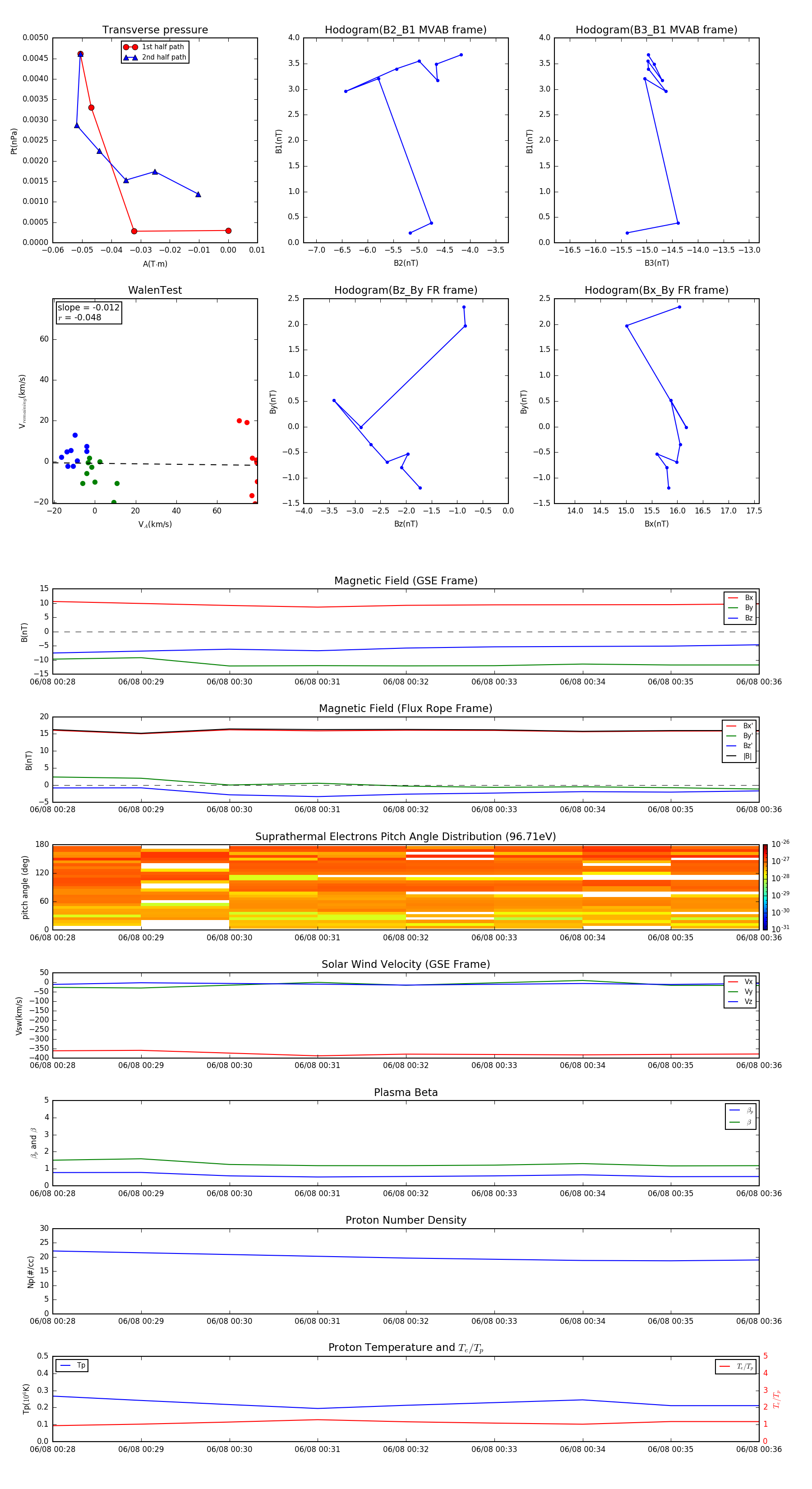The width and height of the screenshot is (812, 1489).
Task: Click the 'βp and β' y-axis label
Action: point(33,1143)
